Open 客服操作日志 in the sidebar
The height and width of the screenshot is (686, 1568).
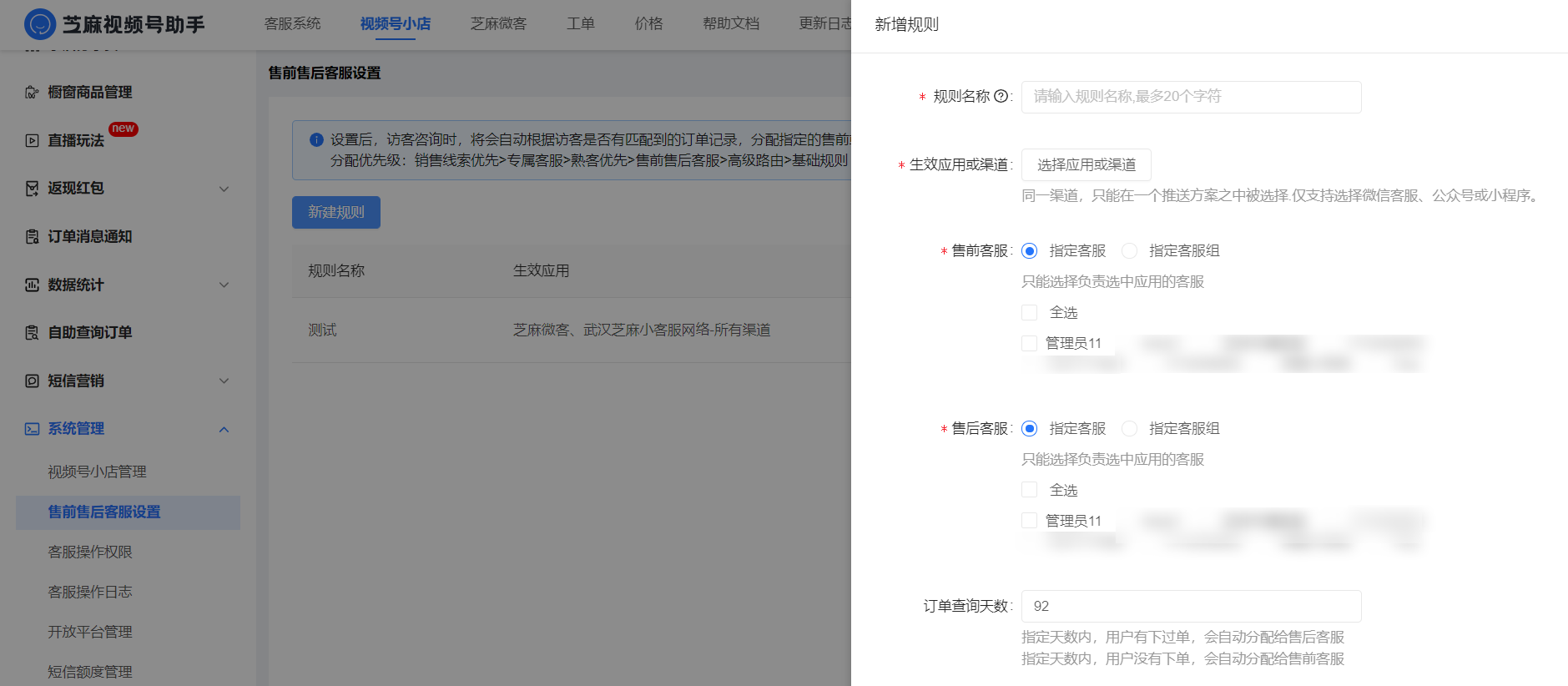coord(90,593)
